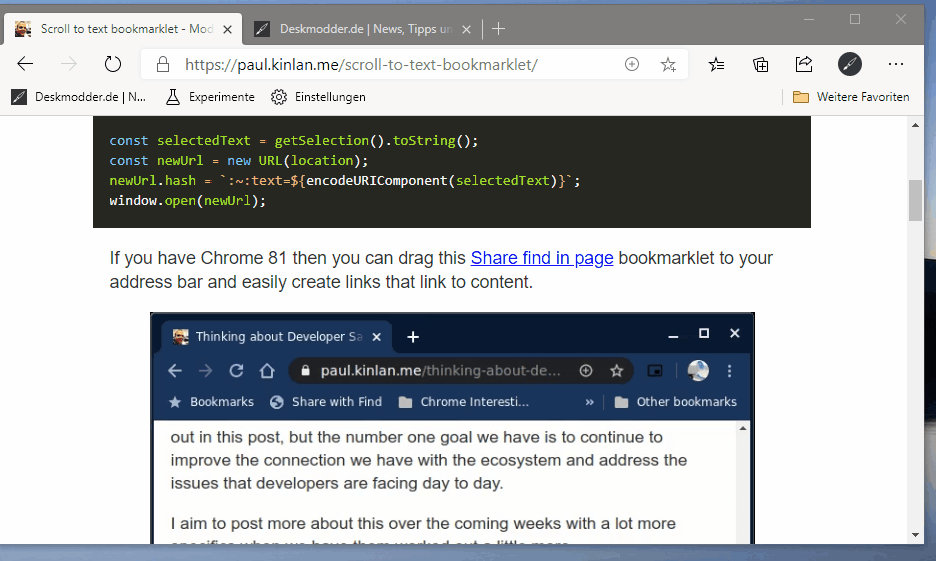Close the Scroll to text bookmarklet tab
The height and width of the screenshot is (561, 936).
[227, 29]
